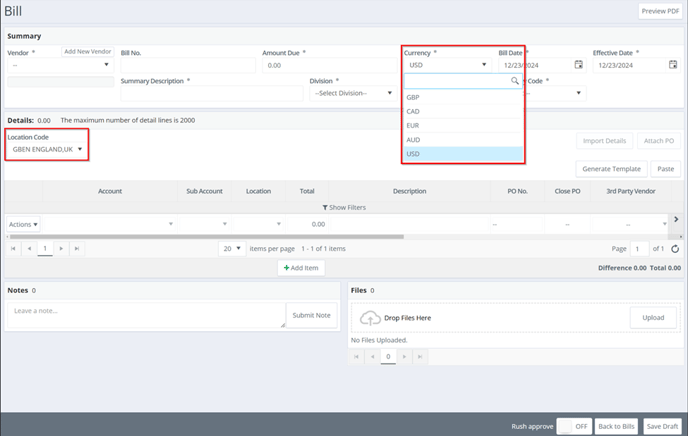Open the 3rd Party Vendor dropdown in row

(x=631, y=224)
